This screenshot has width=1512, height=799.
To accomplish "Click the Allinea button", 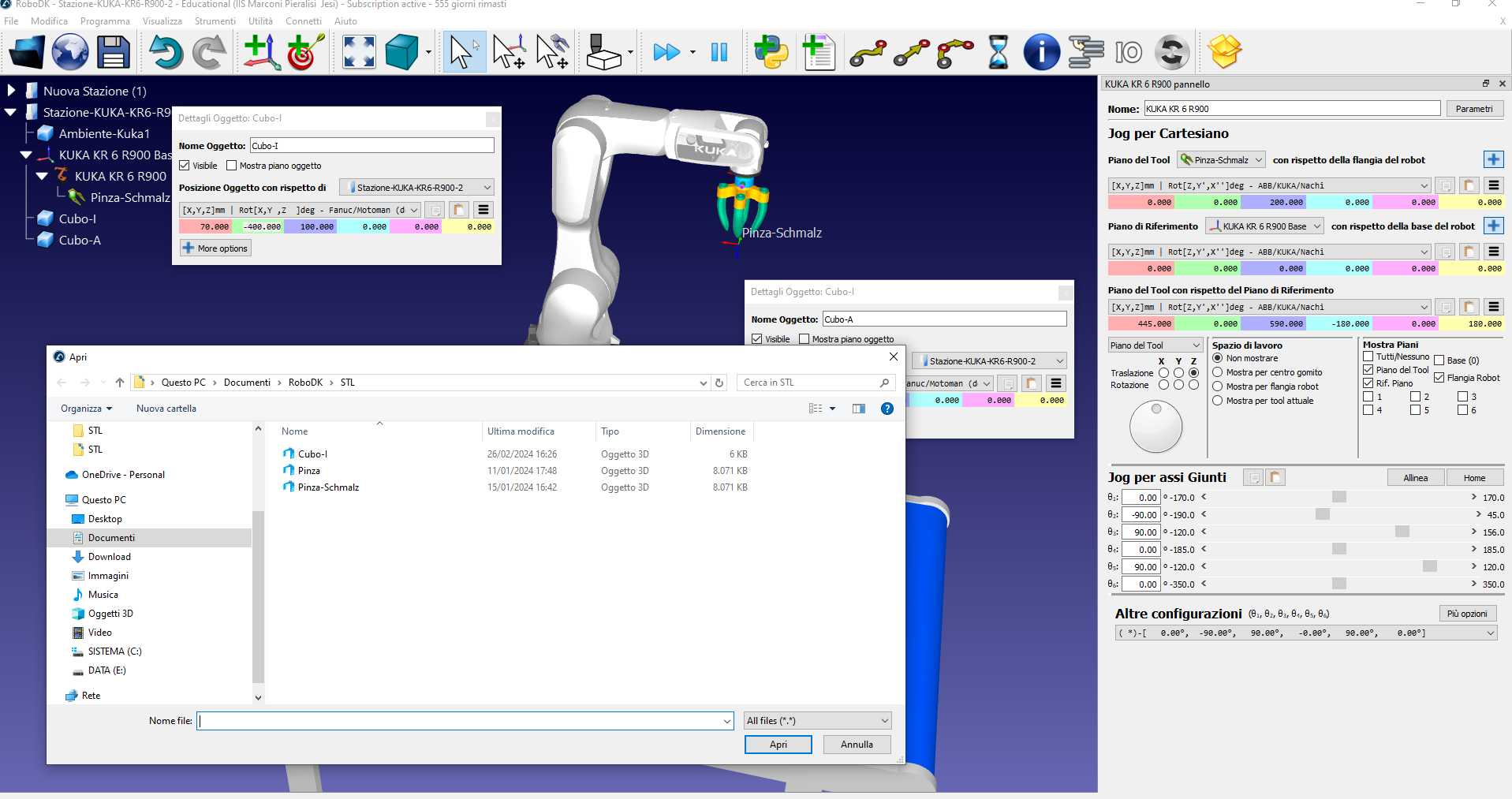I will coord(1416,478).
